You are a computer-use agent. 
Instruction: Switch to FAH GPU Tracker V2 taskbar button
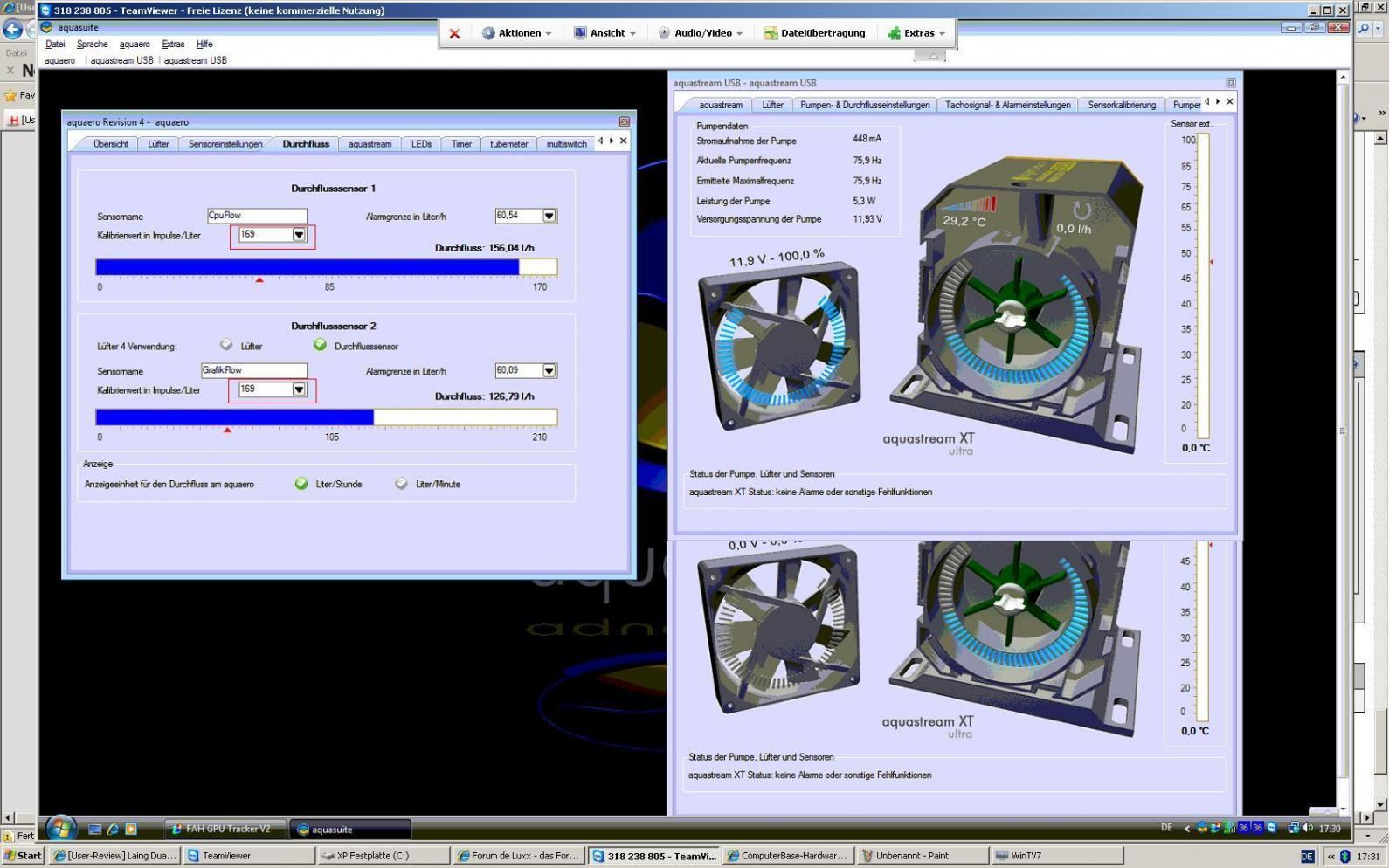[x=226, y=829]
